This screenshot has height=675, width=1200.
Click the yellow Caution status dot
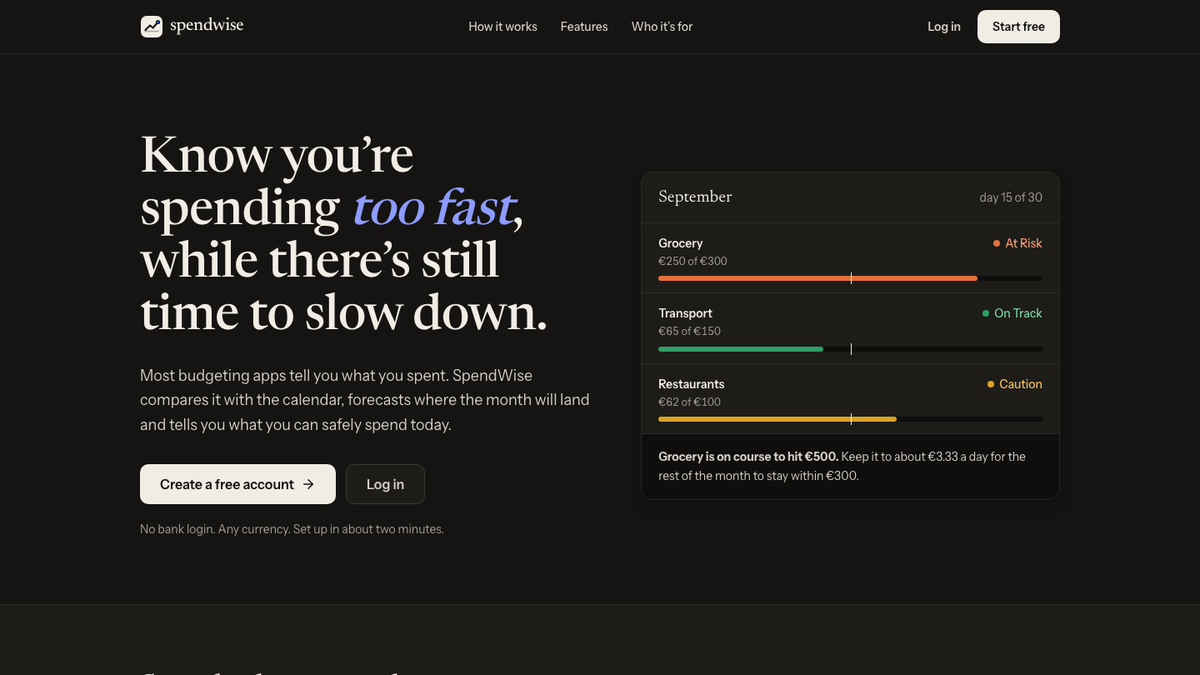(990, 384)
